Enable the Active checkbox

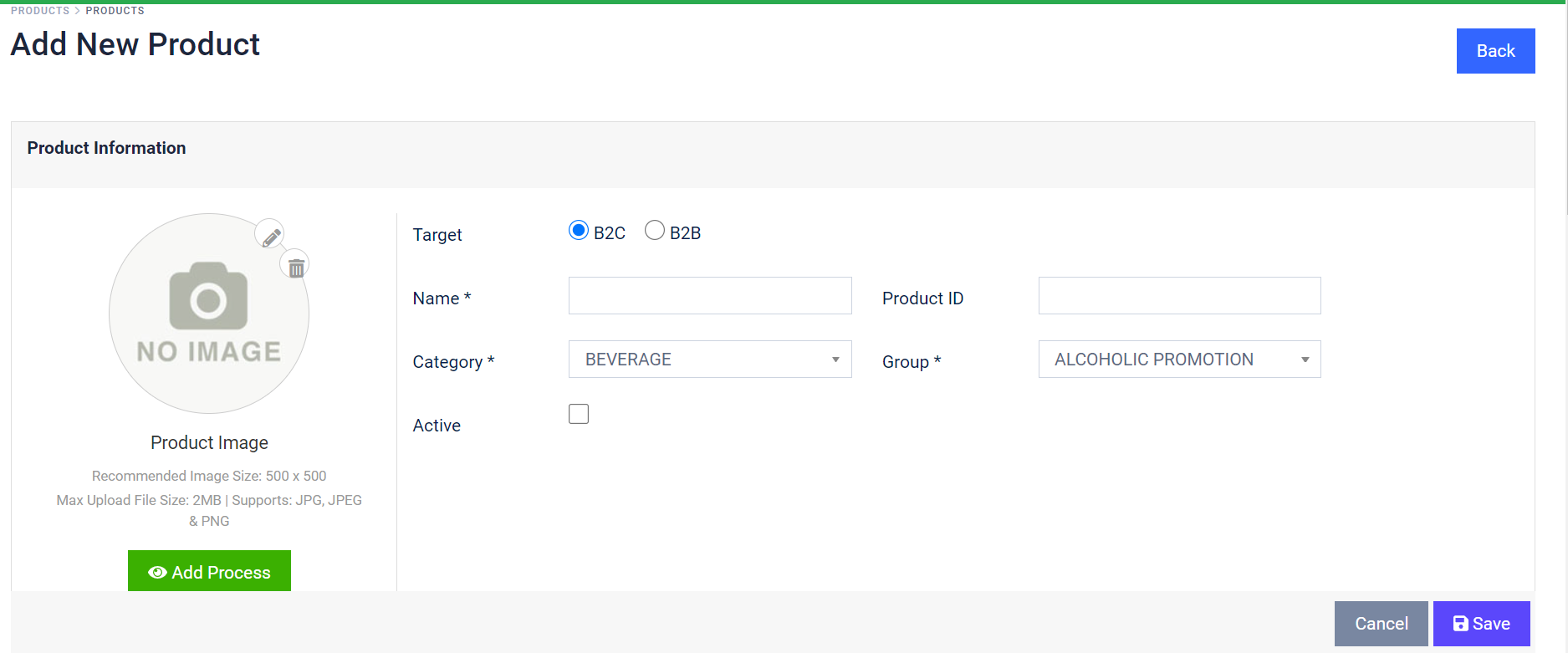pyautogui.click(x=578, y=413)
